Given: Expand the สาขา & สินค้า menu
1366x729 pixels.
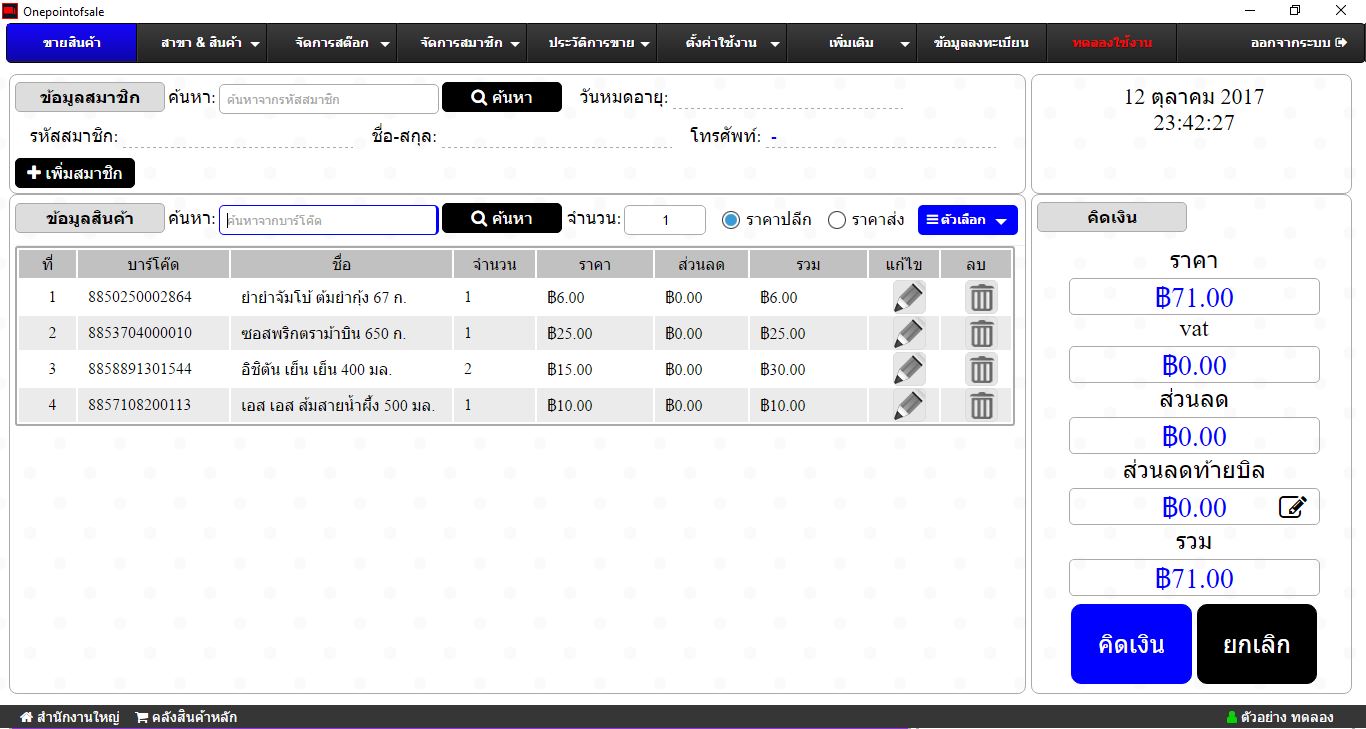Looking at the screenshot, I should point(211,43).
